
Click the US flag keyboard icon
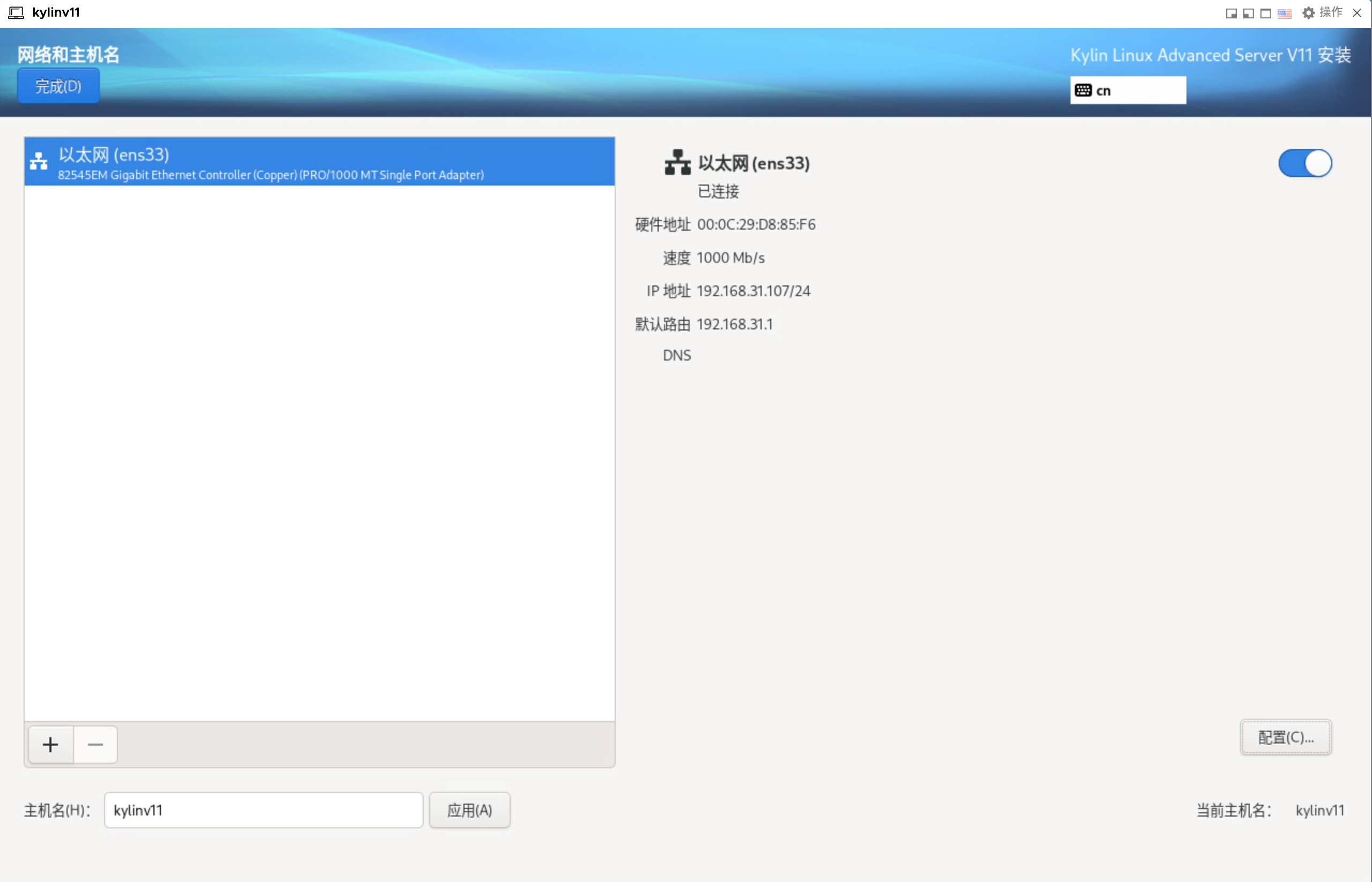[1285, 13]
